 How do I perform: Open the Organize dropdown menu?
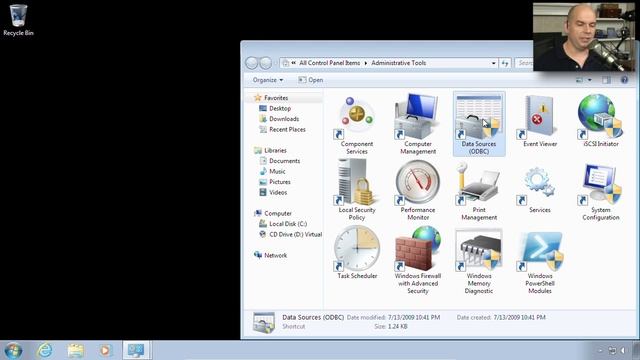[268, 80]
